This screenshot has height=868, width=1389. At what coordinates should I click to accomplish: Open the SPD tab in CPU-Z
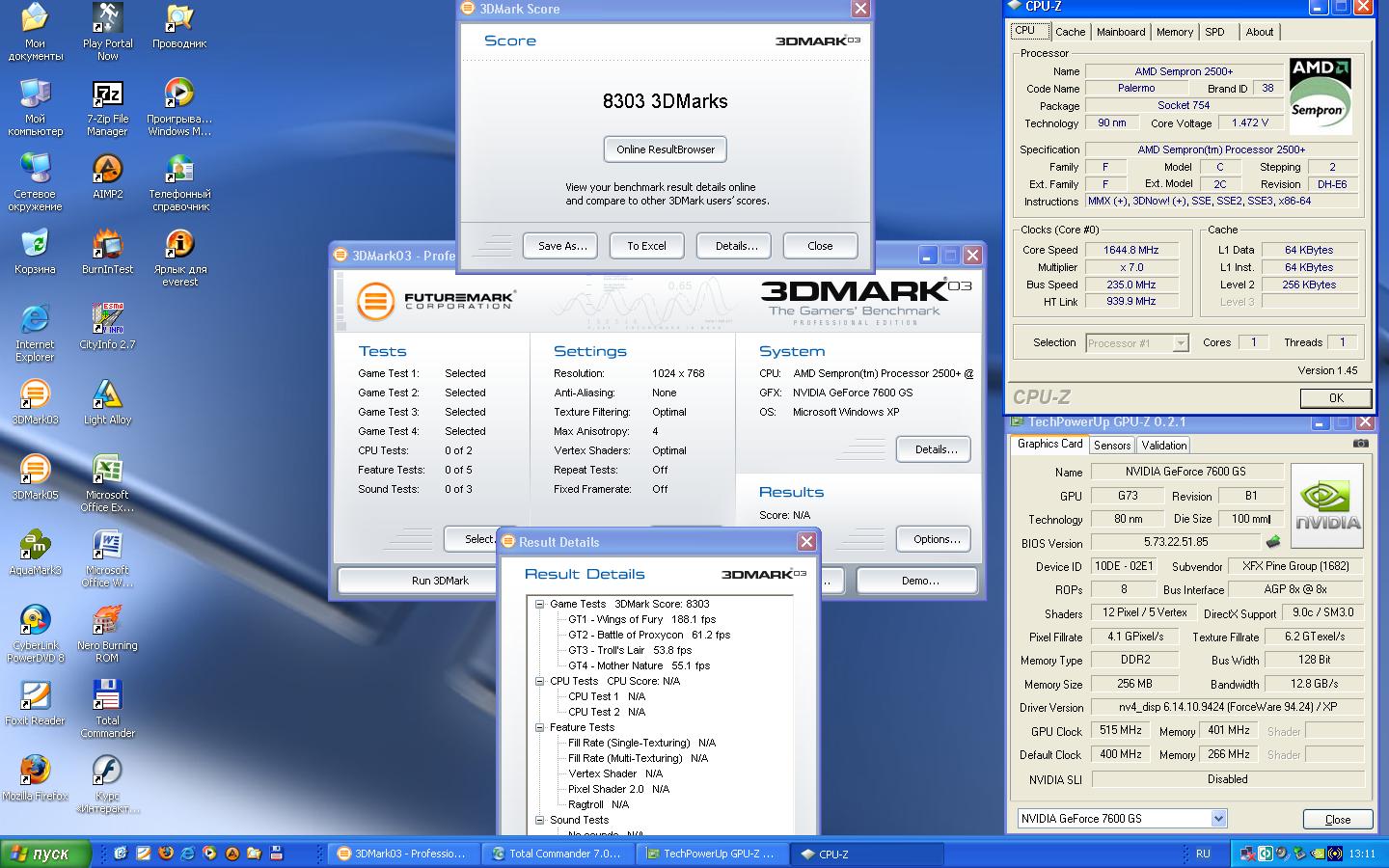[x=1215, y=32]
